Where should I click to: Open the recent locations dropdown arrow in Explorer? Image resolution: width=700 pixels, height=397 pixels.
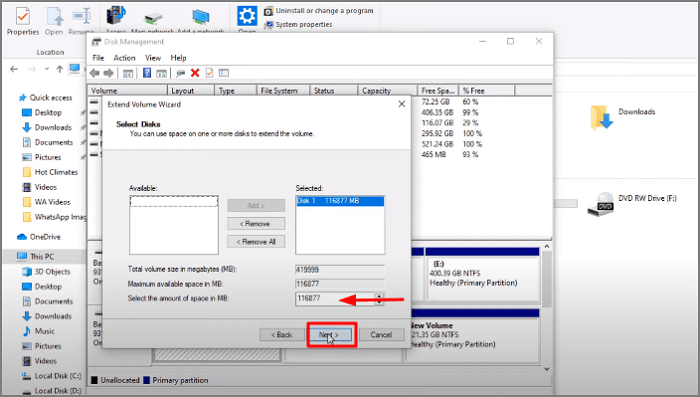(x=47, y=69)
